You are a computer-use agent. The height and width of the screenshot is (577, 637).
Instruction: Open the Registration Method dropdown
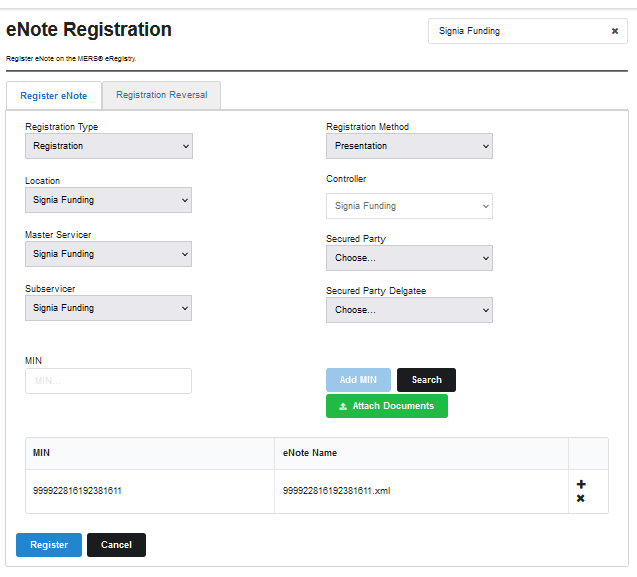(409, 146)
